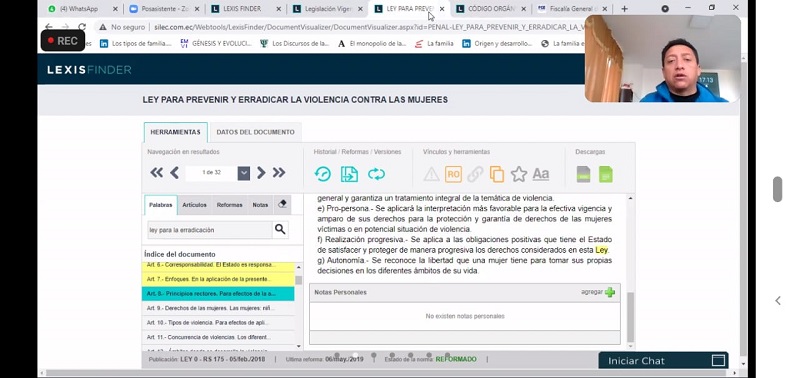Image resolution: width=800 pixels, height=378 pixels.
Task: Click the side panel collapse chevron
Action: coord(778,300)
